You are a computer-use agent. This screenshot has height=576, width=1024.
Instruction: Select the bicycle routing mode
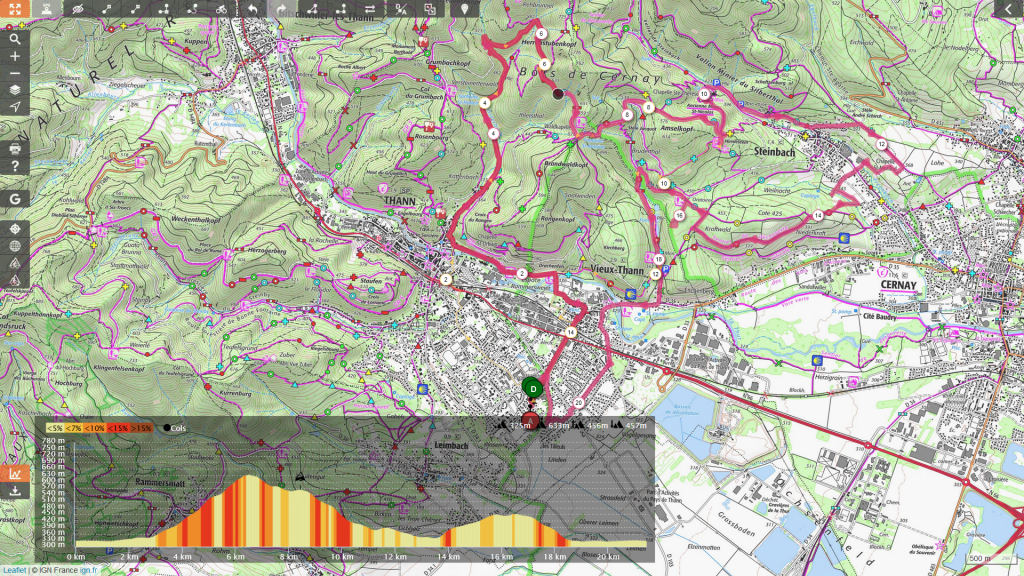[x=221, y=9]
